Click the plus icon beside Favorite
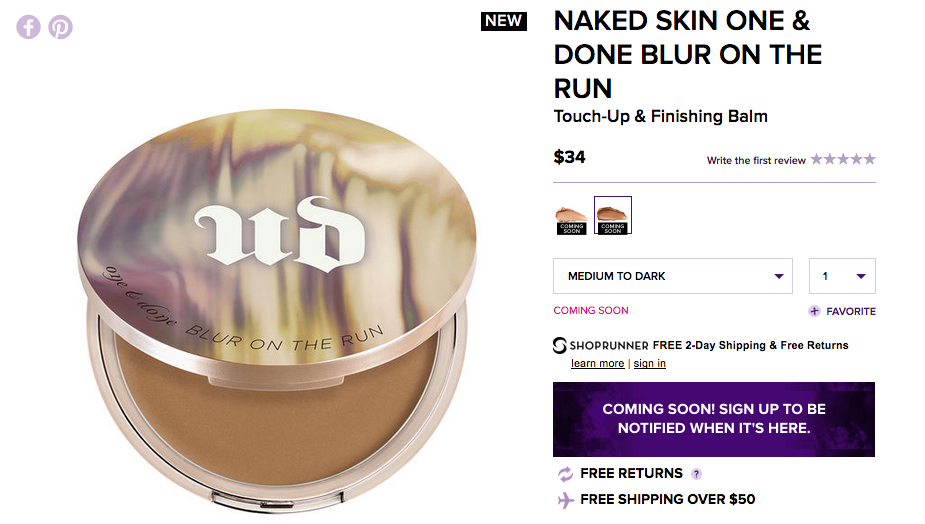The image size is (925, 524). 814,311
